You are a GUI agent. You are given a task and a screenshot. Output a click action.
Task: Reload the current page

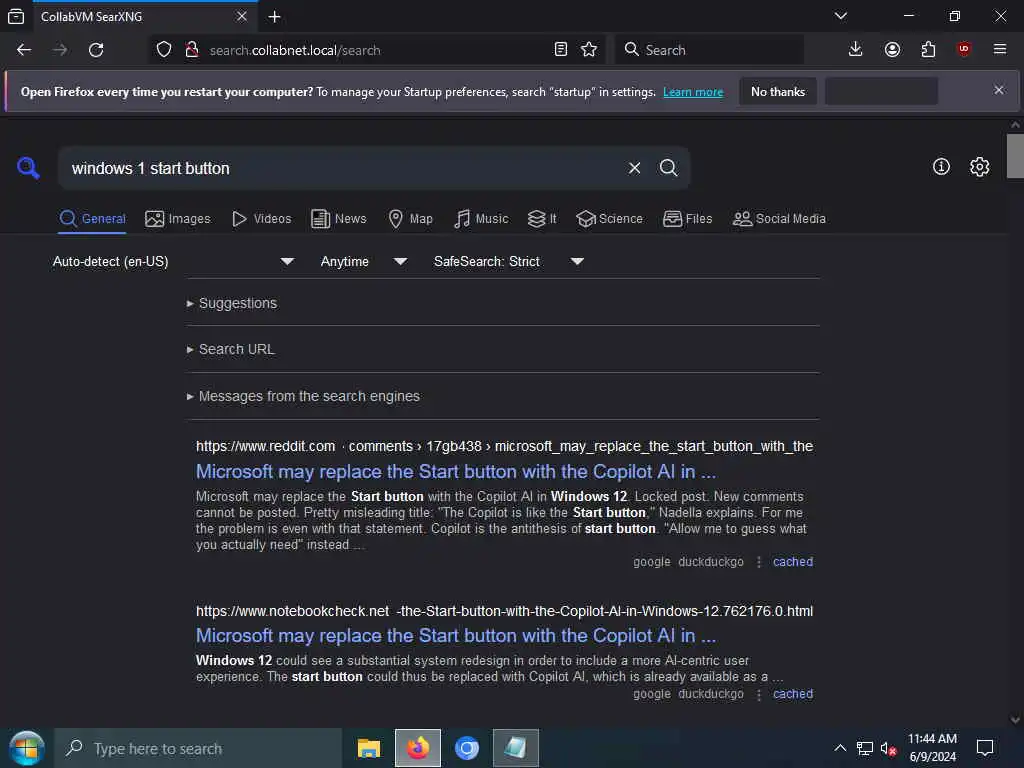(x=96, y=50)
